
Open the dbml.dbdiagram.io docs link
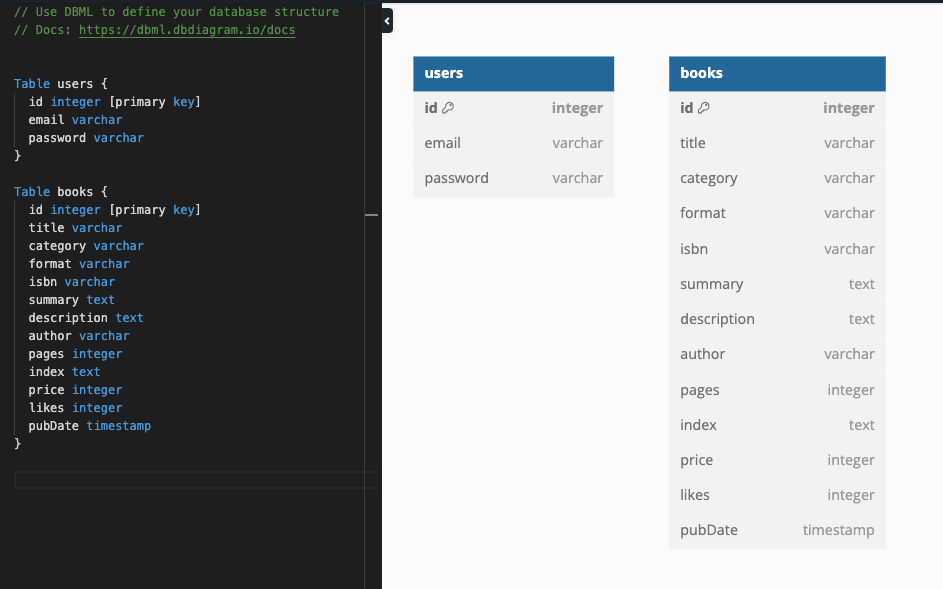(187, 30)
